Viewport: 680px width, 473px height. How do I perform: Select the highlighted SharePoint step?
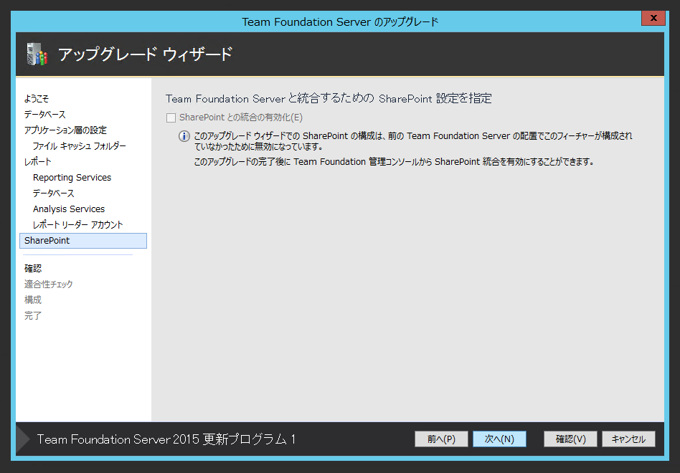point(83,241)
